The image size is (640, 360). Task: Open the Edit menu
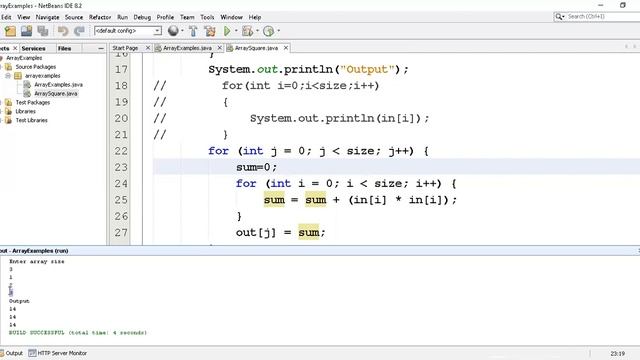click(6, 17)
